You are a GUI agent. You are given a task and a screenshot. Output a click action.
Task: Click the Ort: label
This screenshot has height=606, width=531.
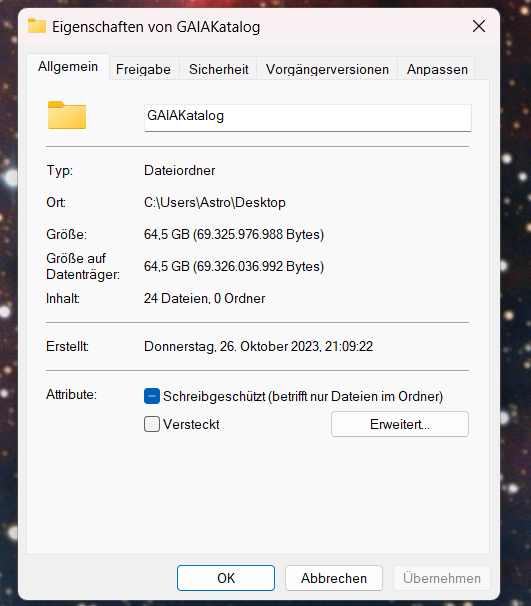tap(56, 203)
